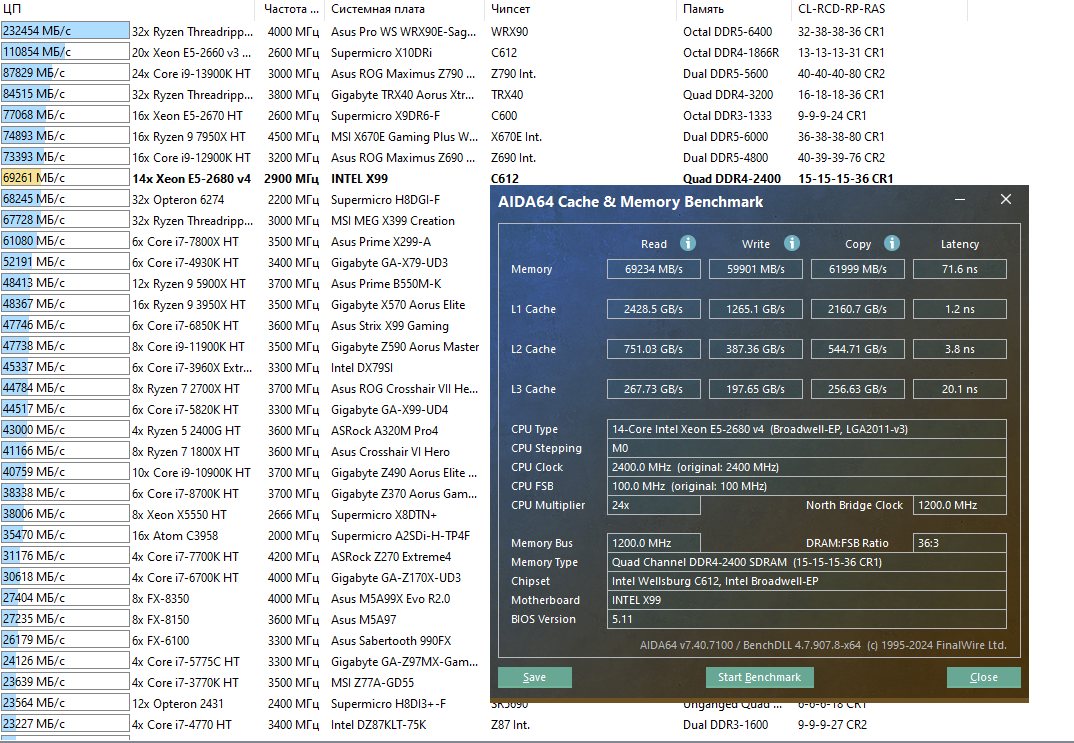Viewport: 1074px width, 743px height.
Task: Click the Copy info icon
Action: click(892, 243)
